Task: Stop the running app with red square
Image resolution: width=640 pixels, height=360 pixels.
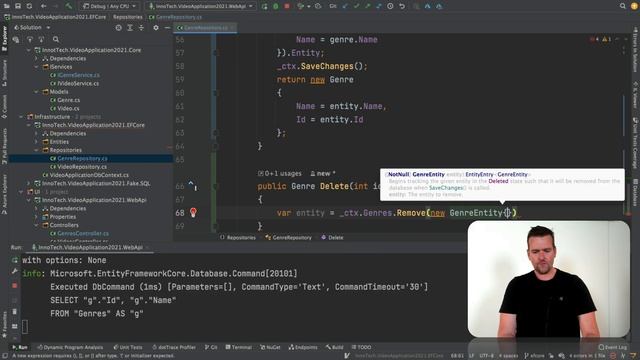Action: coord(287,6)
